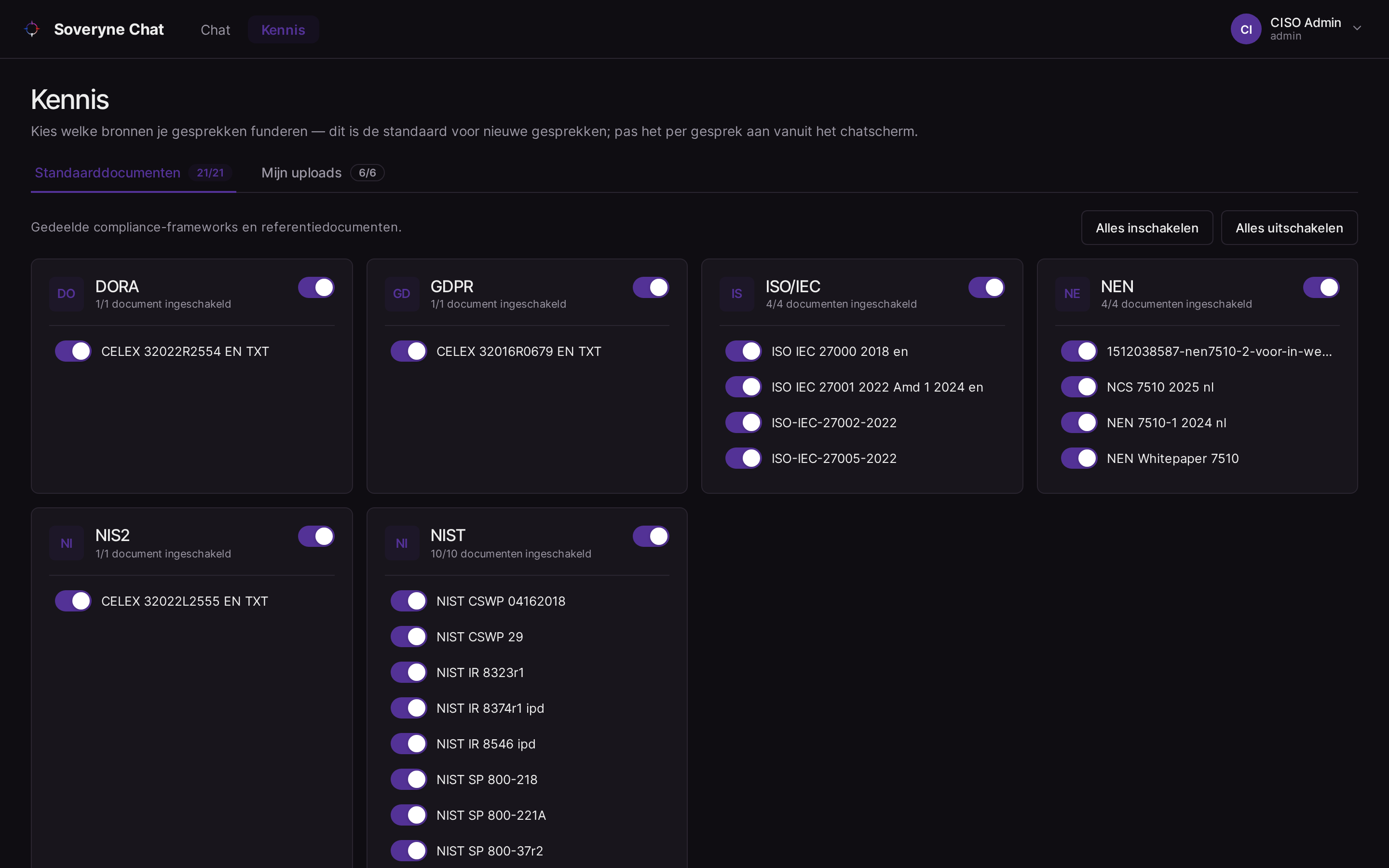The height and width of the screenshot is (868, 1389).
Task: Select the Kennis navigation tab
Action: tap(283, 30)
